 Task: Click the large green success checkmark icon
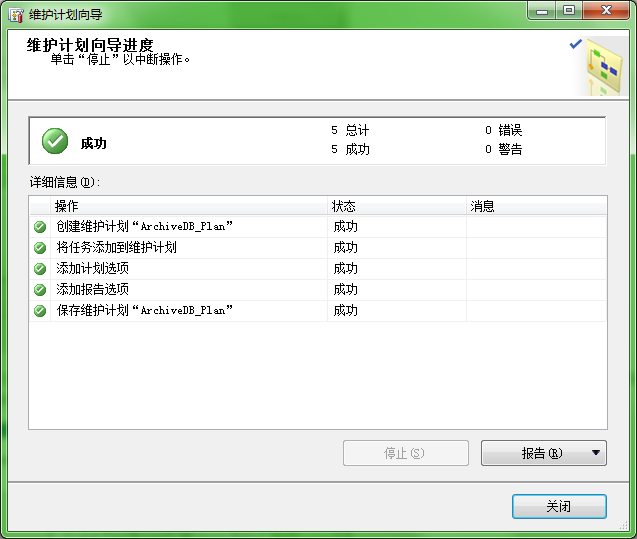point(55,141)
